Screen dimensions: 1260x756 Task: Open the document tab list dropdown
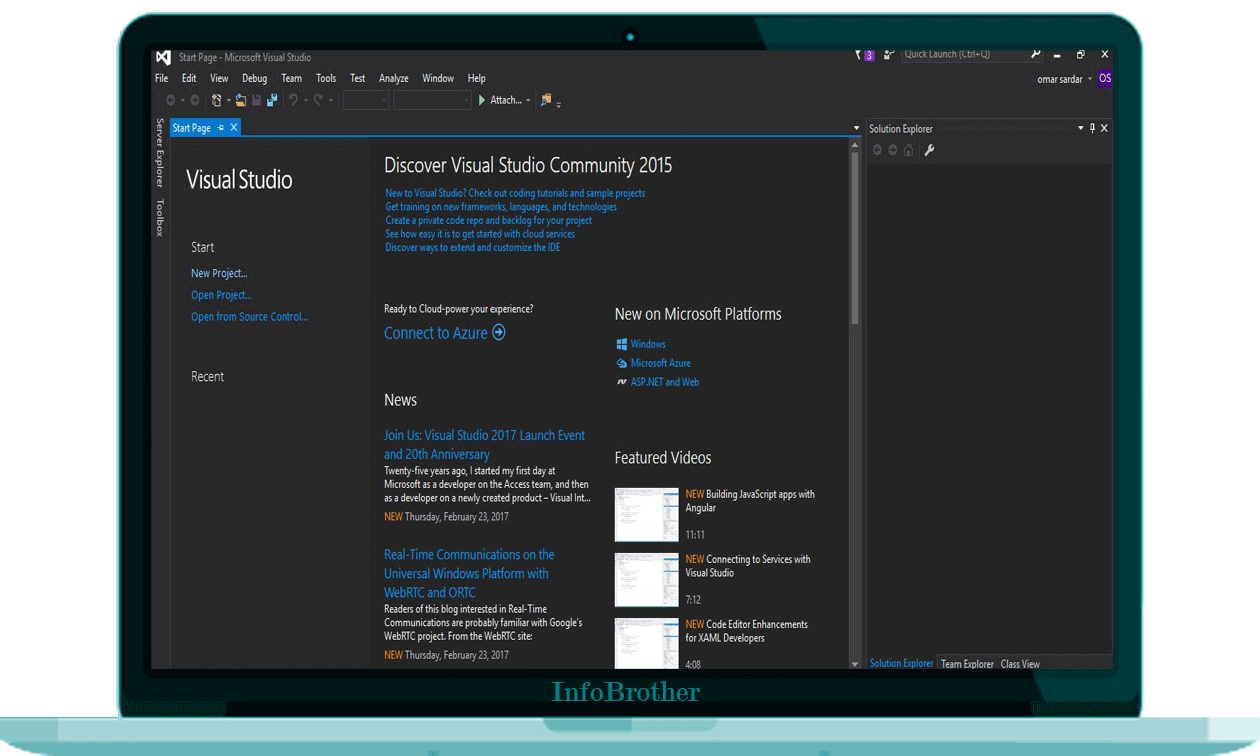[x=856, y=128]
